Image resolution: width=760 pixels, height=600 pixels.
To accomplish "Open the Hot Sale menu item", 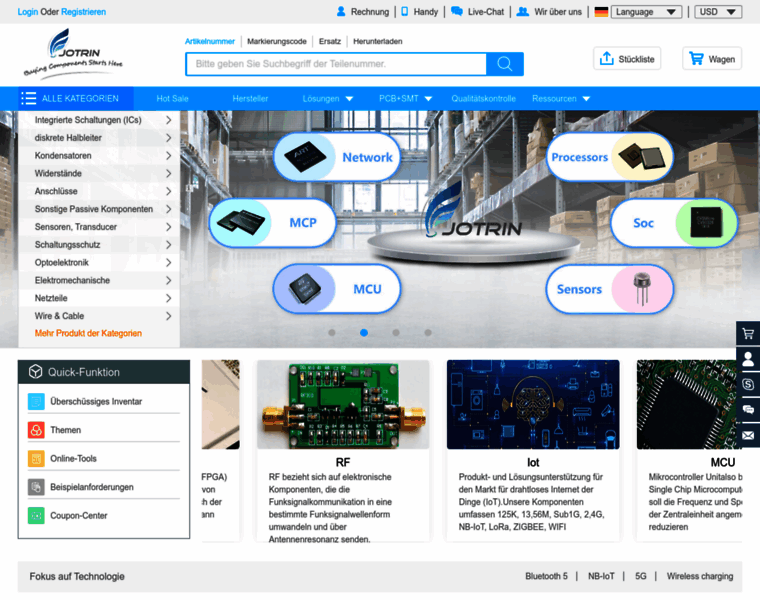I will tap(172, 98).
